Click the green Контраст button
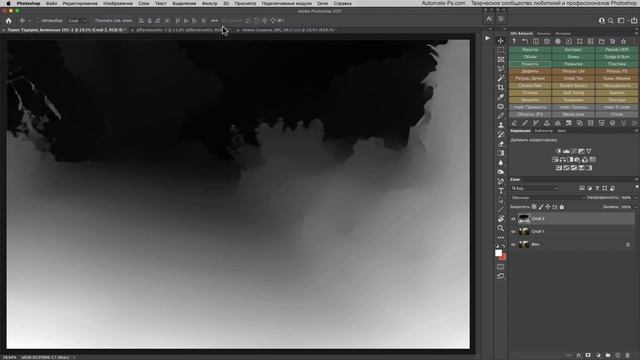The width and height of the screenshot is (640, 360). click(x=573, y=49)
